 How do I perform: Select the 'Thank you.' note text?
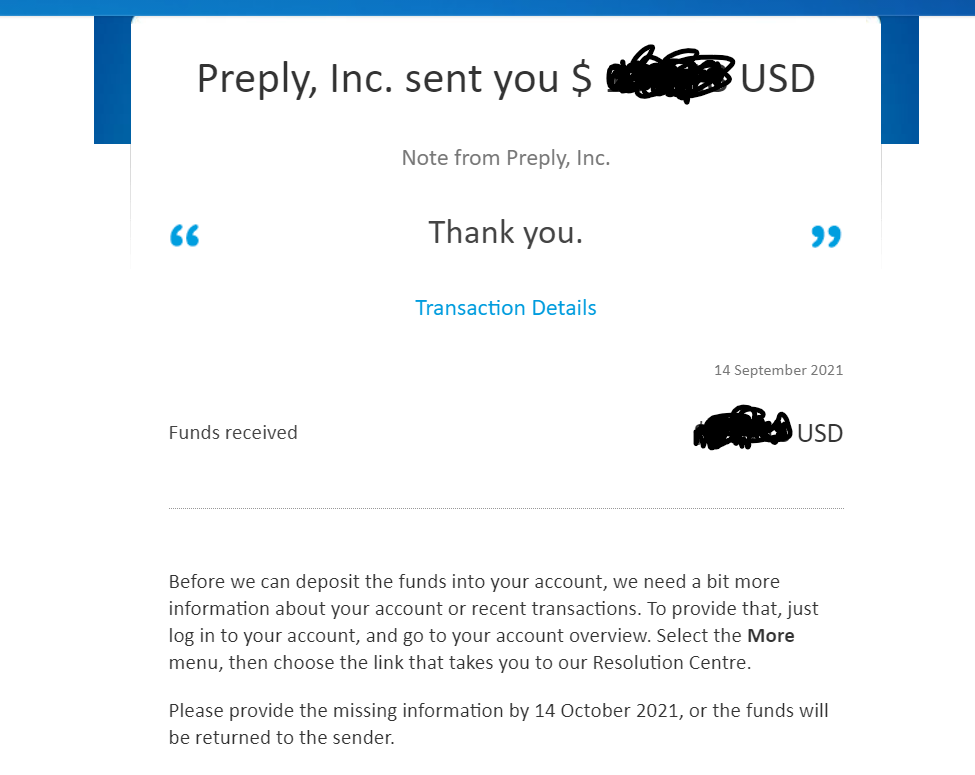(506, 233)
